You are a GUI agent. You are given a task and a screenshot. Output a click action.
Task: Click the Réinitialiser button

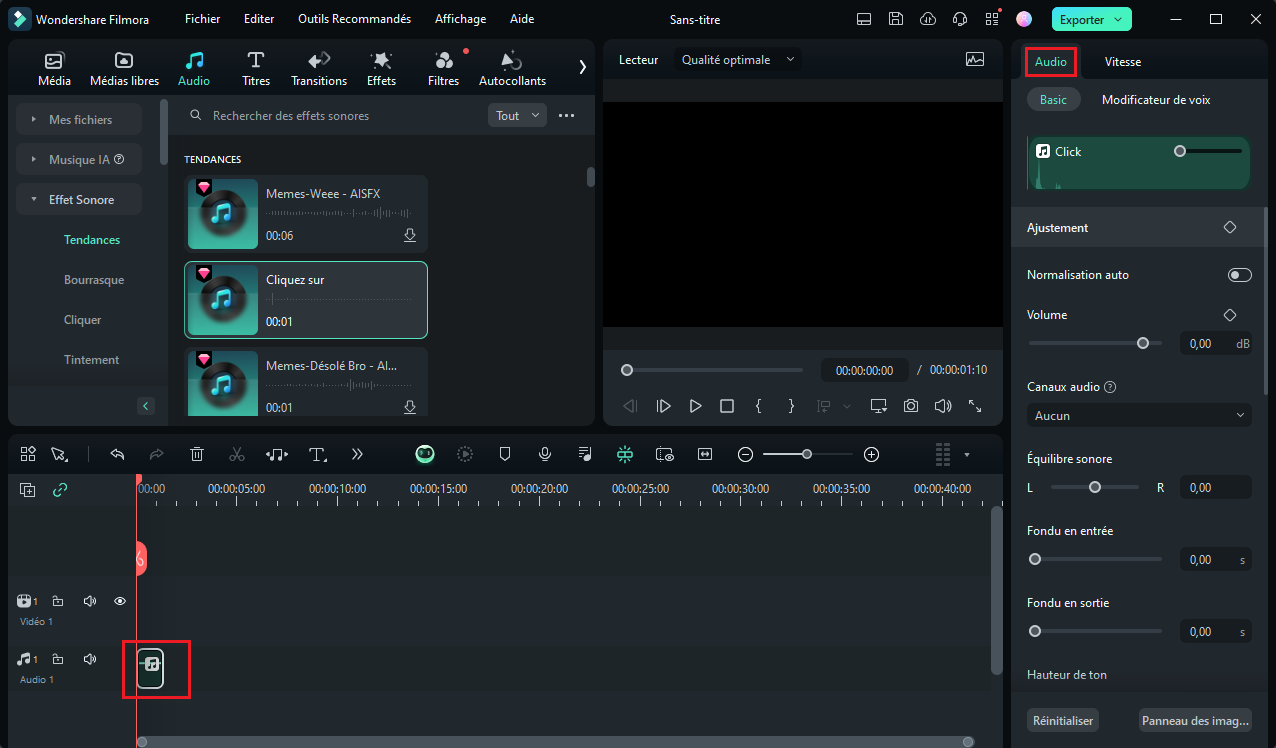coord(1062,720)
